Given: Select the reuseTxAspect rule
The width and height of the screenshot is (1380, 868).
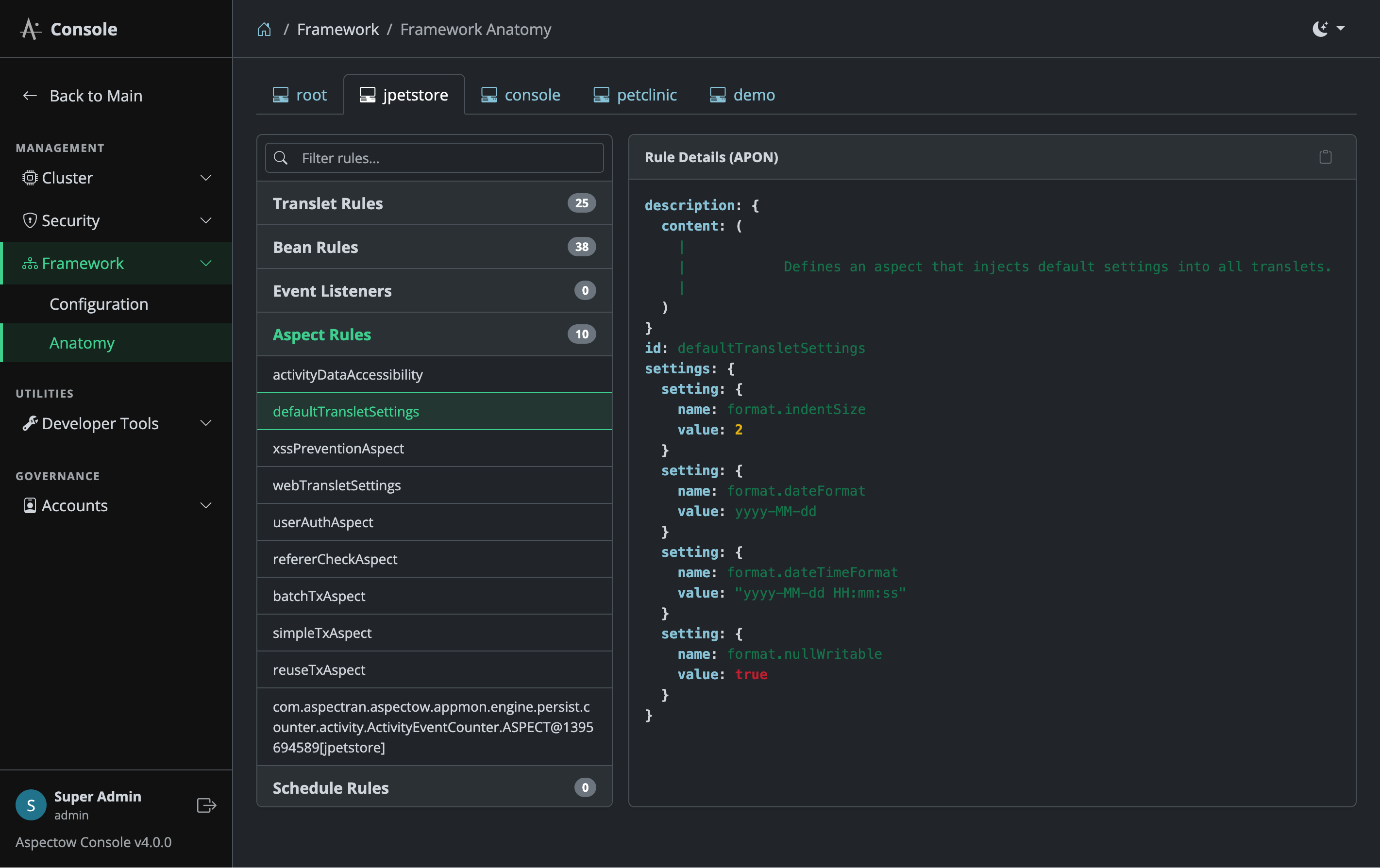Looking at the screenshot, I should point(435,670).
